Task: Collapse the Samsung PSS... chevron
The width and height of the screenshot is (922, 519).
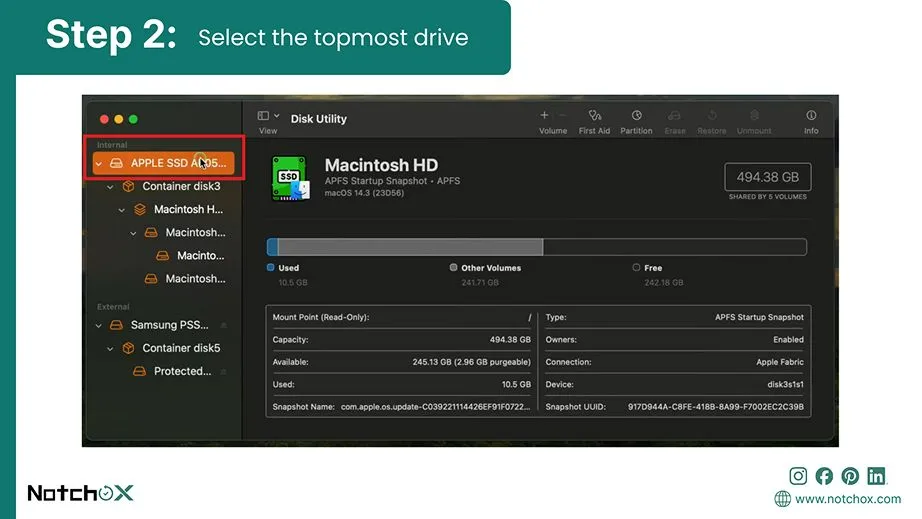Action: (x=99, y=326)
